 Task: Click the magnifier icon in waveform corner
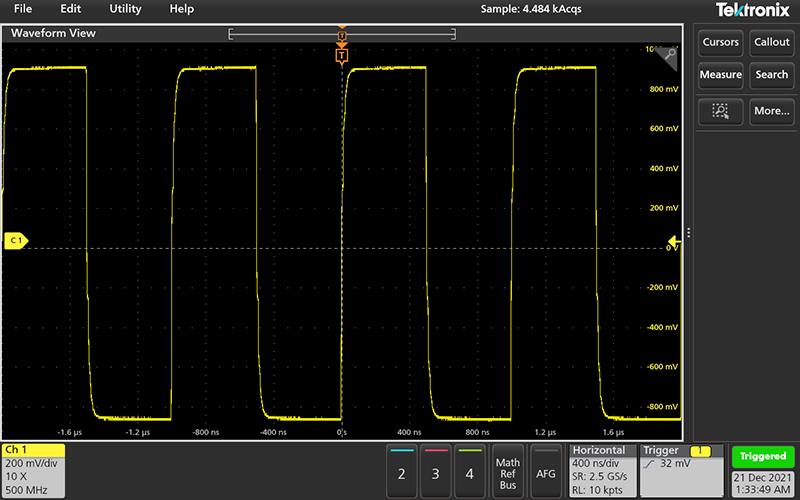tap(670, 56)
